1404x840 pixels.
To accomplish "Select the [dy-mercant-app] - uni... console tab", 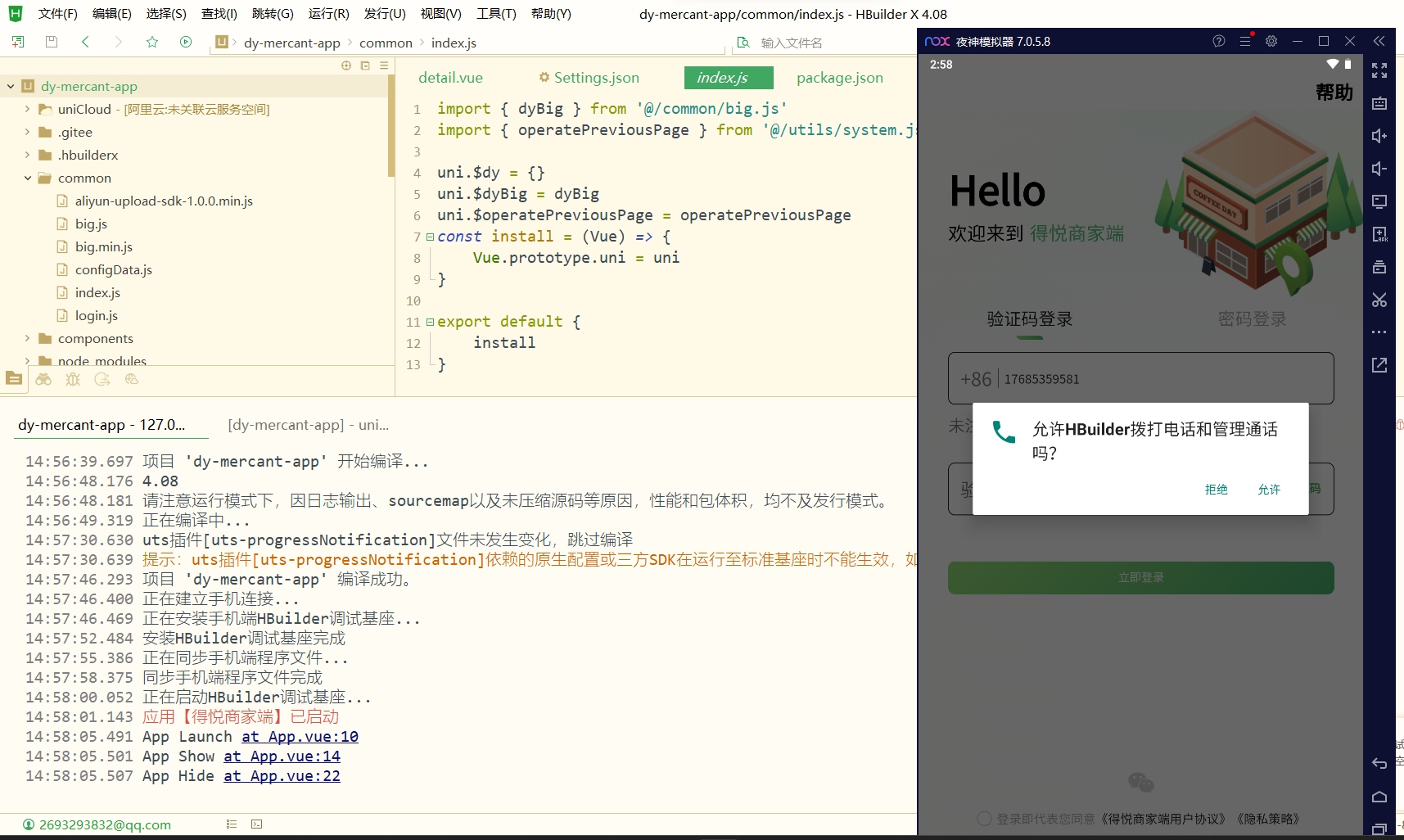I will coord(308,425).
